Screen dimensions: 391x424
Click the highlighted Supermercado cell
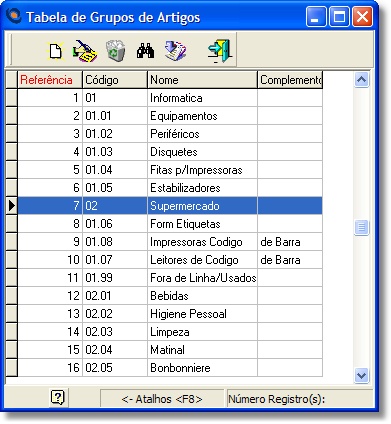tap(202, 206)
